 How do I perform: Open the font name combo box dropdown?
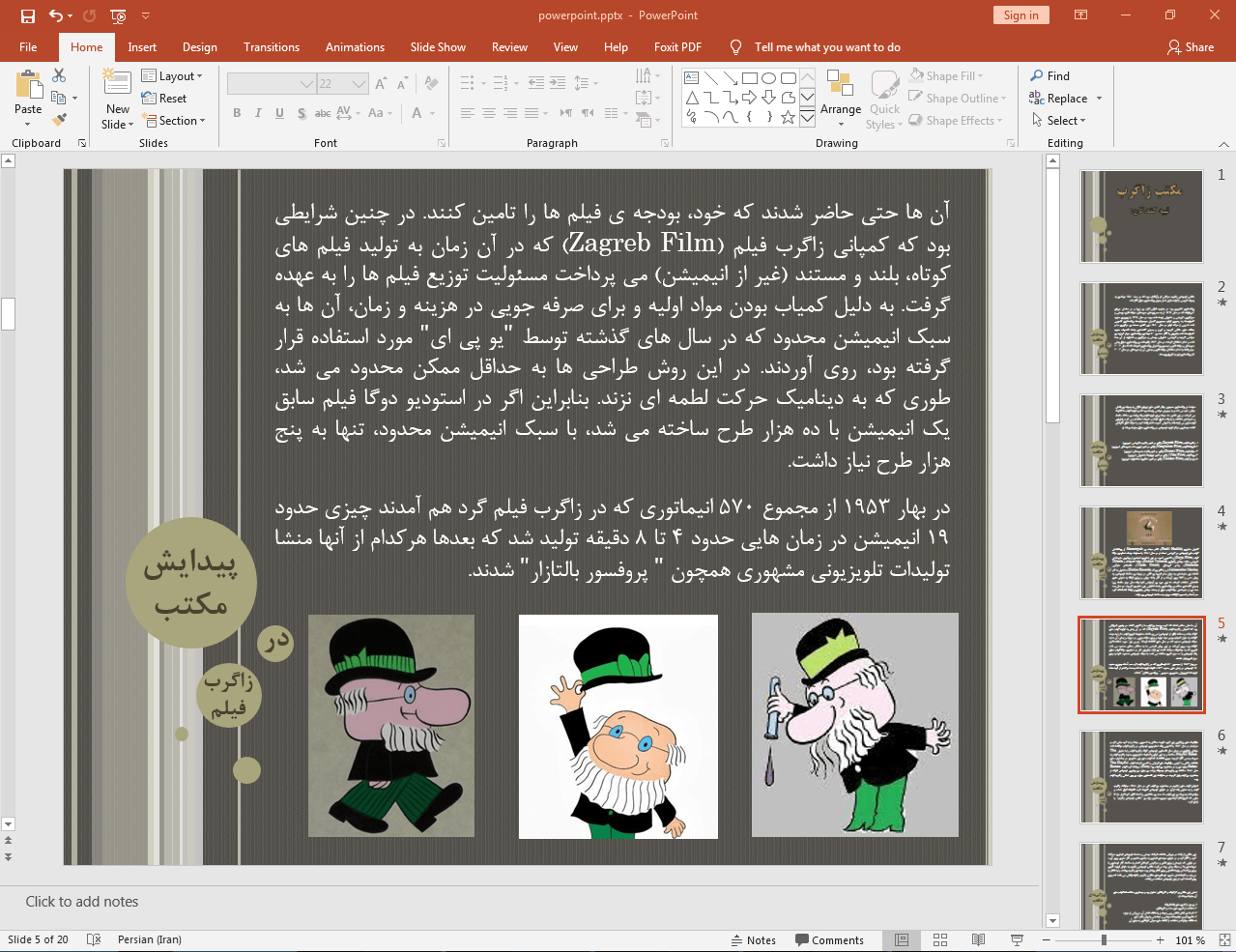click(307, 84)
